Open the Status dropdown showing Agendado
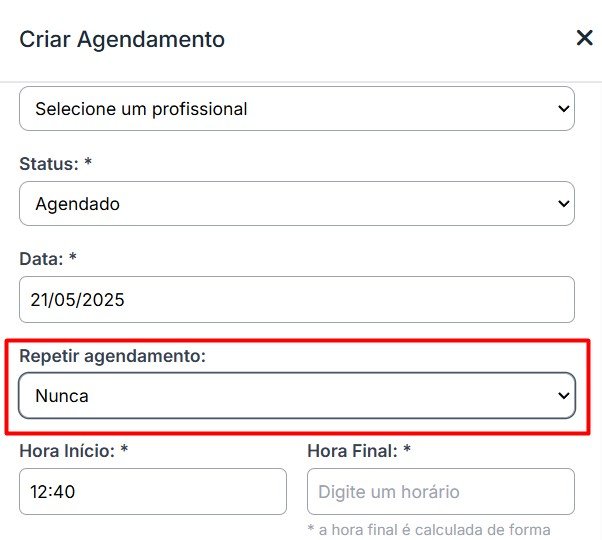Image resolution: width=602 pixels, height=540 pixels. tap(296, 204)
